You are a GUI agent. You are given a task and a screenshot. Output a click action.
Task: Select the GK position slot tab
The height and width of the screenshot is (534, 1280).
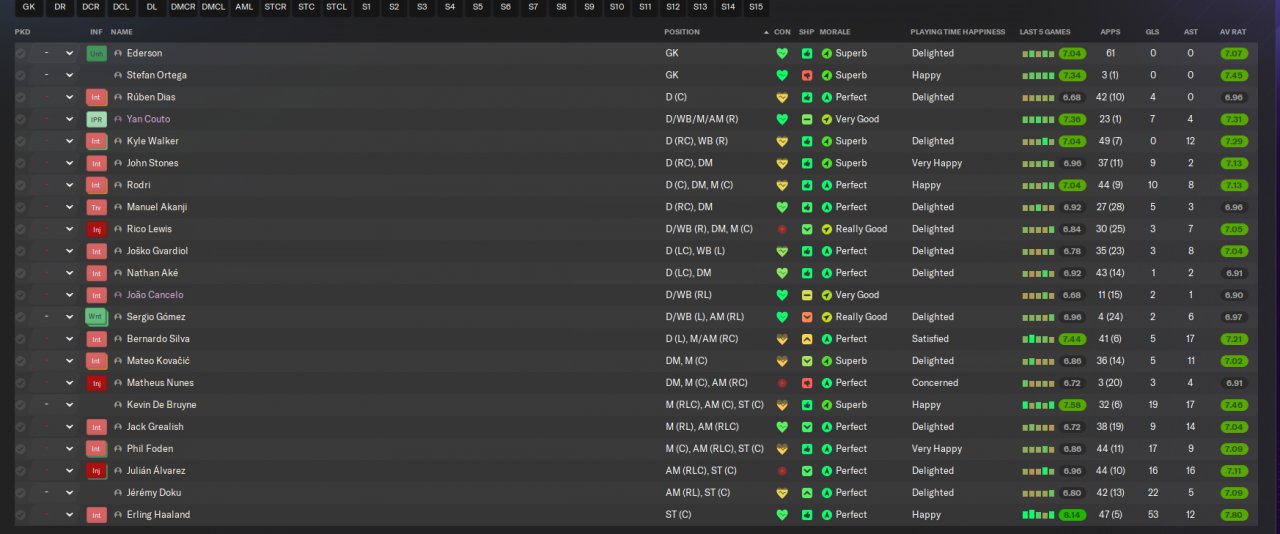tap(29, 7)
